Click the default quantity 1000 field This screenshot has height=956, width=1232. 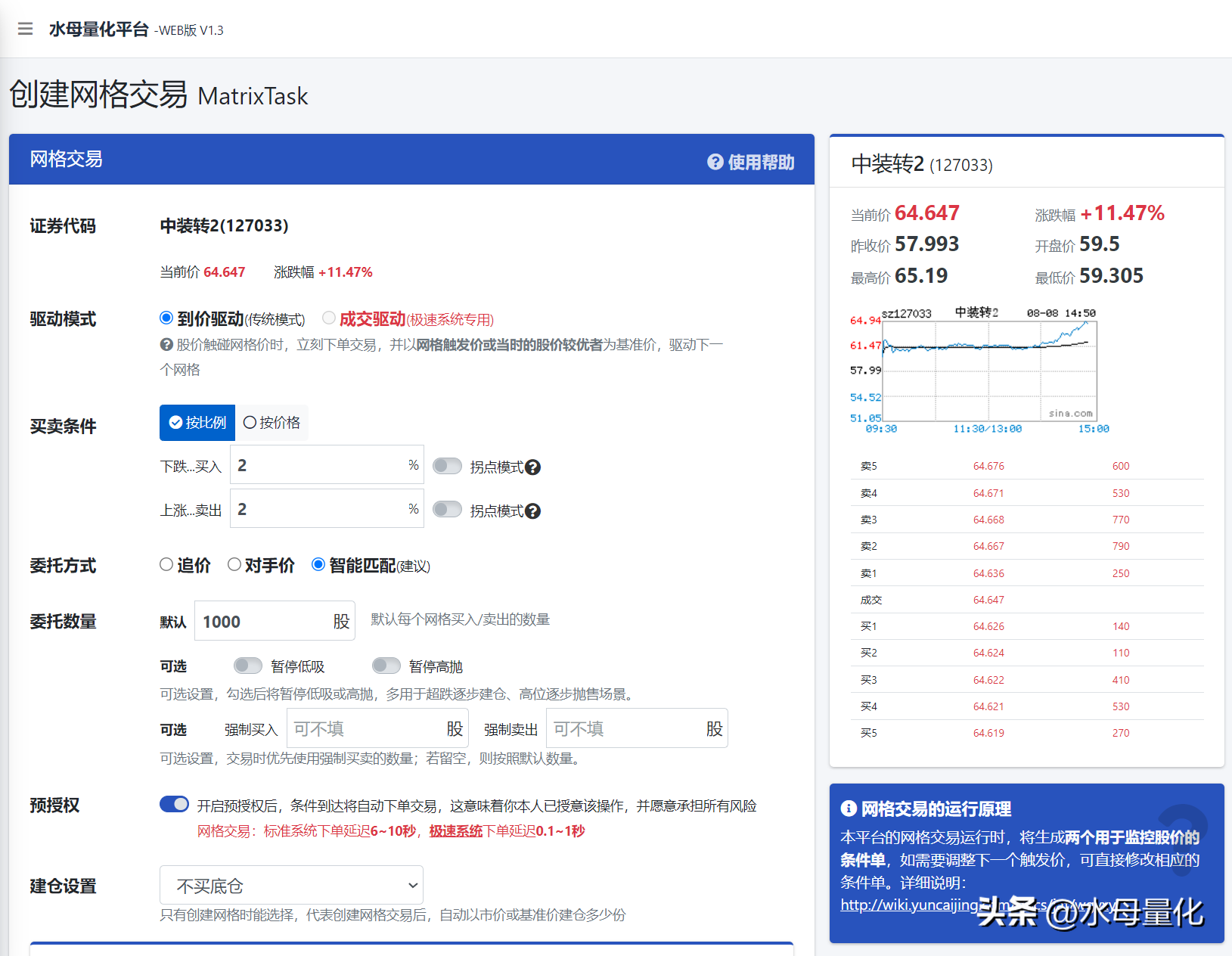(275, 621)
